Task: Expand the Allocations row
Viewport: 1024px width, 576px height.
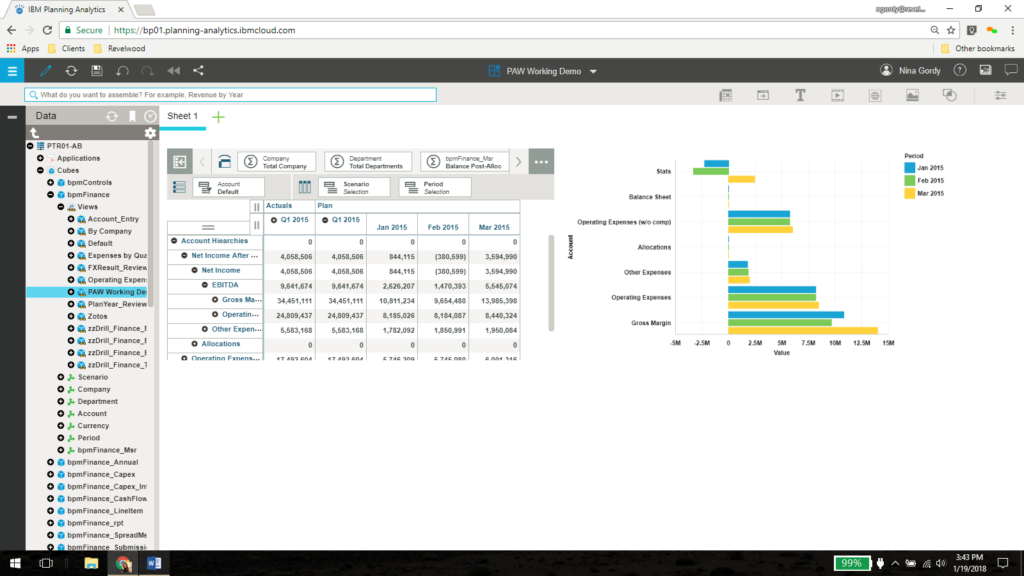Action: point(195,344)
